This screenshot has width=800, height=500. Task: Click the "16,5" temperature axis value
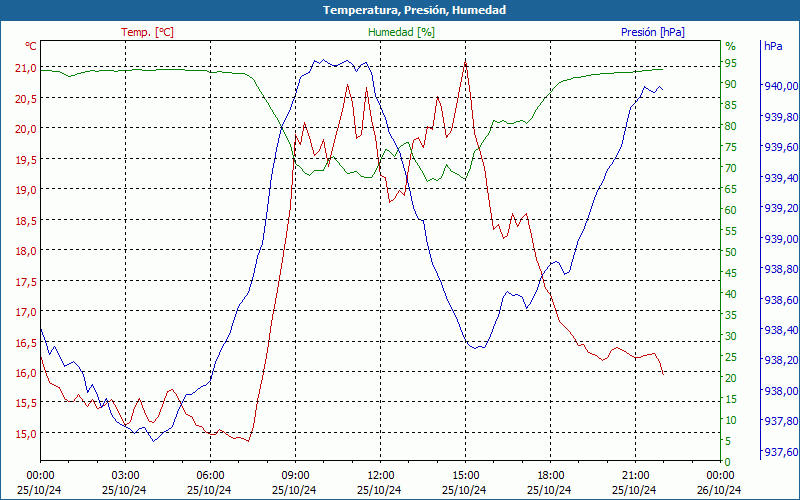tap(25, 342)
